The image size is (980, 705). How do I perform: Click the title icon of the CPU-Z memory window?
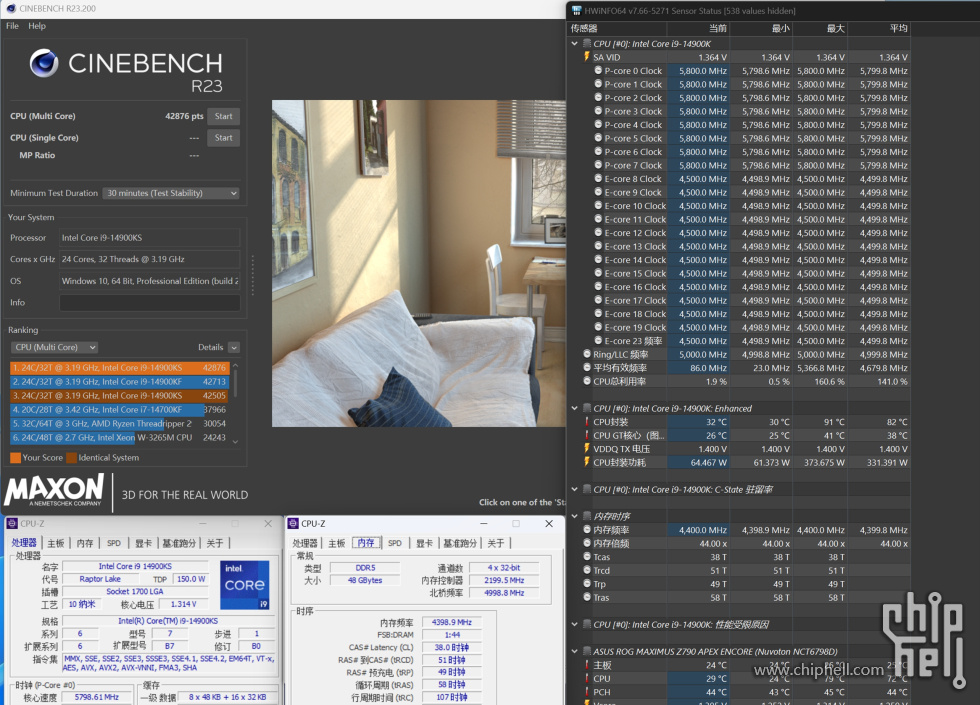pyautogui.click(x=293, y=524)
